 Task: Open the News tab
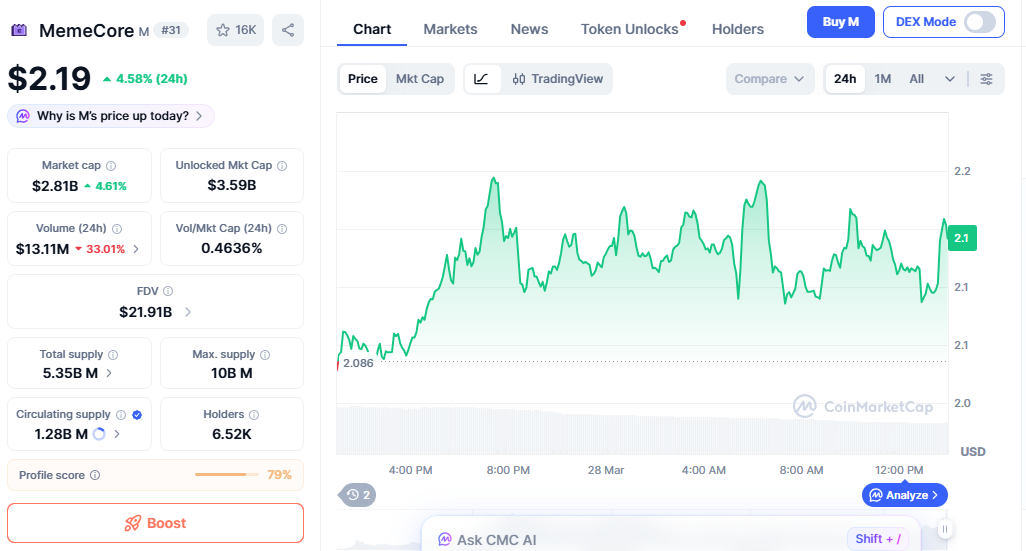tap(529, 29)
